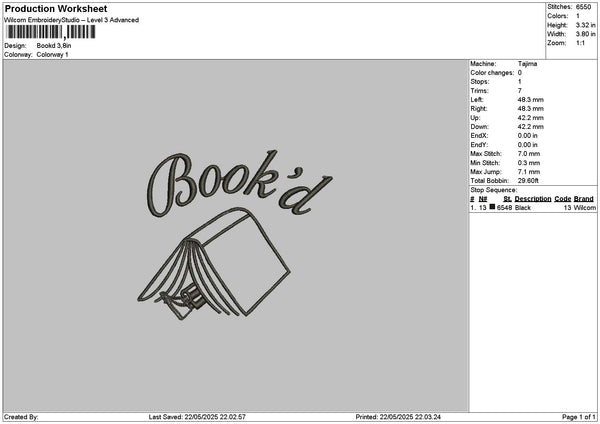The image size is (600, 424).
Task: Click the 'Right:' extent label
Action: [x=479, y=109]
